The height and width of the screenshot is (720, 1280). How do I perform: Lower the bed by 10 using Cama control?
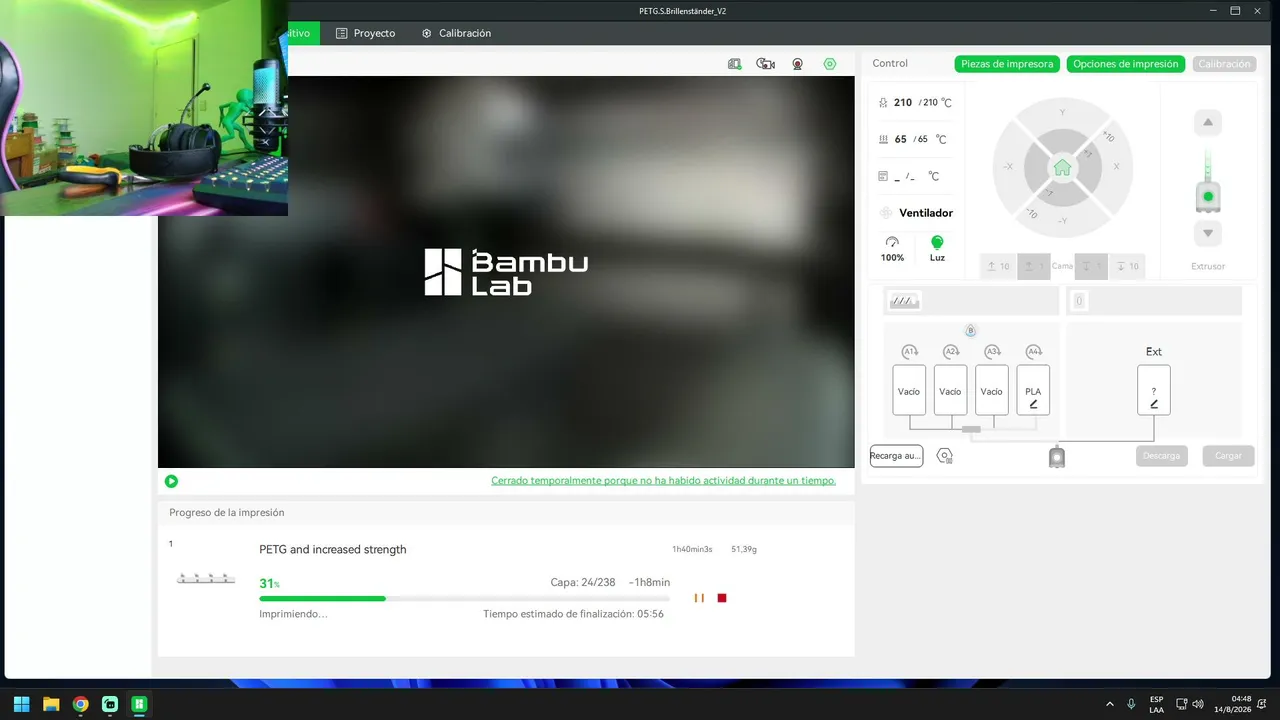point(1127,266)
